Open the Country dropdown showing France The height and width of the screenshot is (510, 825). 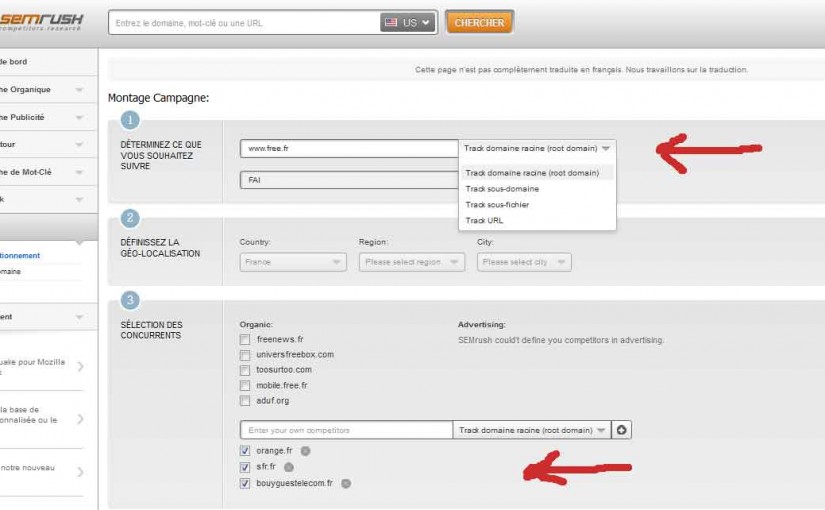pyautogui.click(x=293, y=262)
